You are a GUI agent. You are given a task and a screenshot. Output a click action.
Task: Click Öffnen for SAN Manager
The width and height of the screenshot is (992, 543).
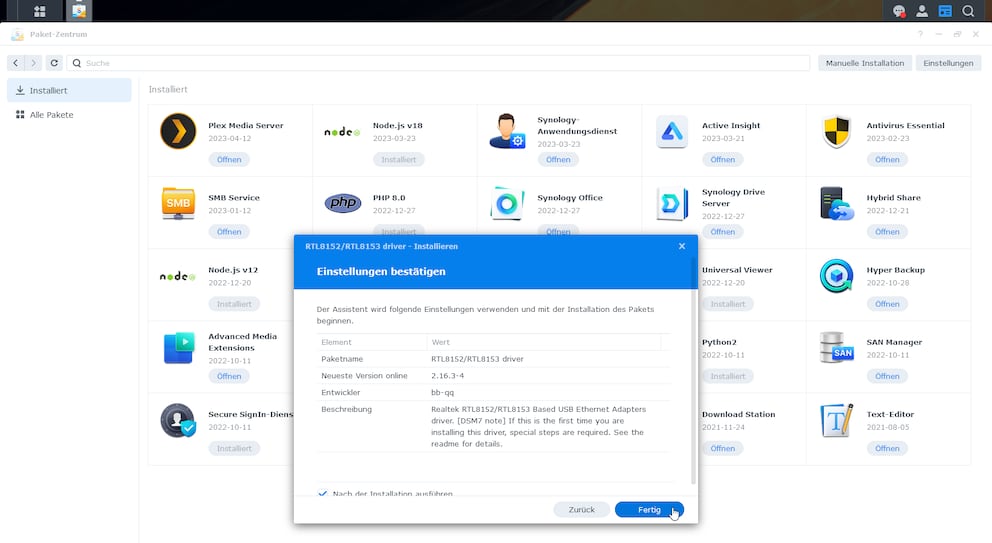[x=887, y=376]
